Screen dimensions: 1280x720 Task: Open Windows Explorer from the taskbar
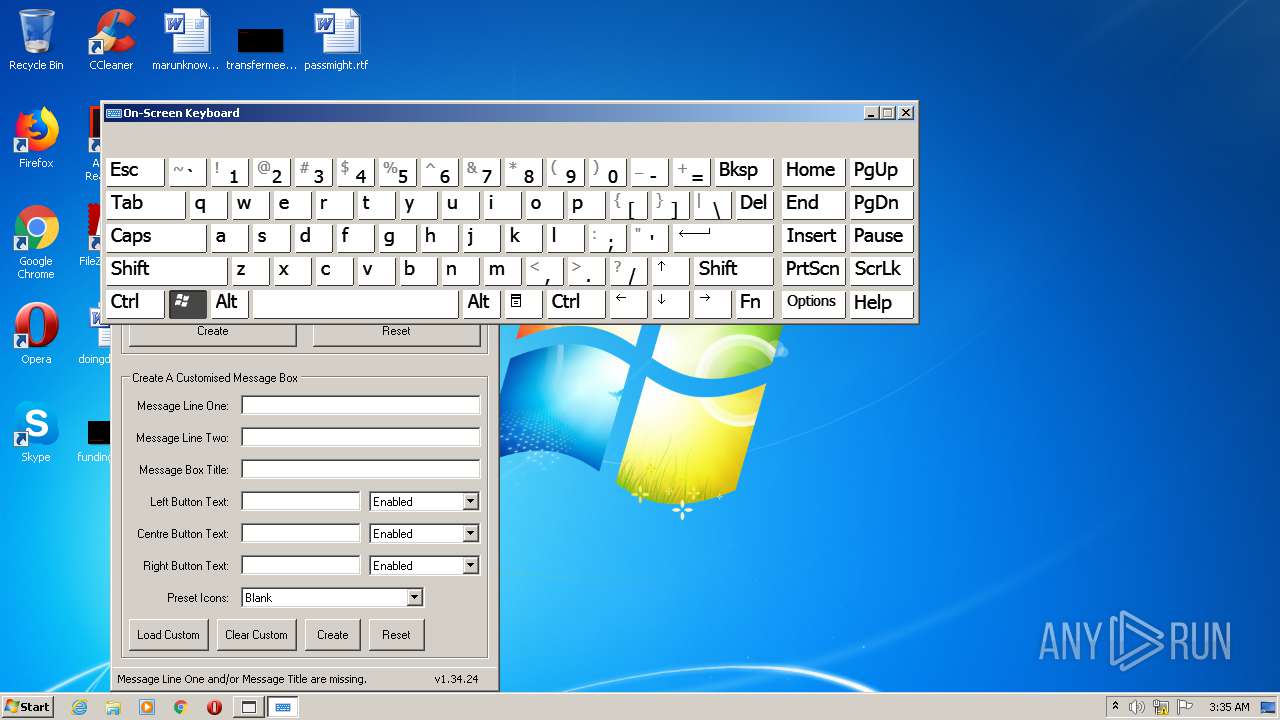113,707
